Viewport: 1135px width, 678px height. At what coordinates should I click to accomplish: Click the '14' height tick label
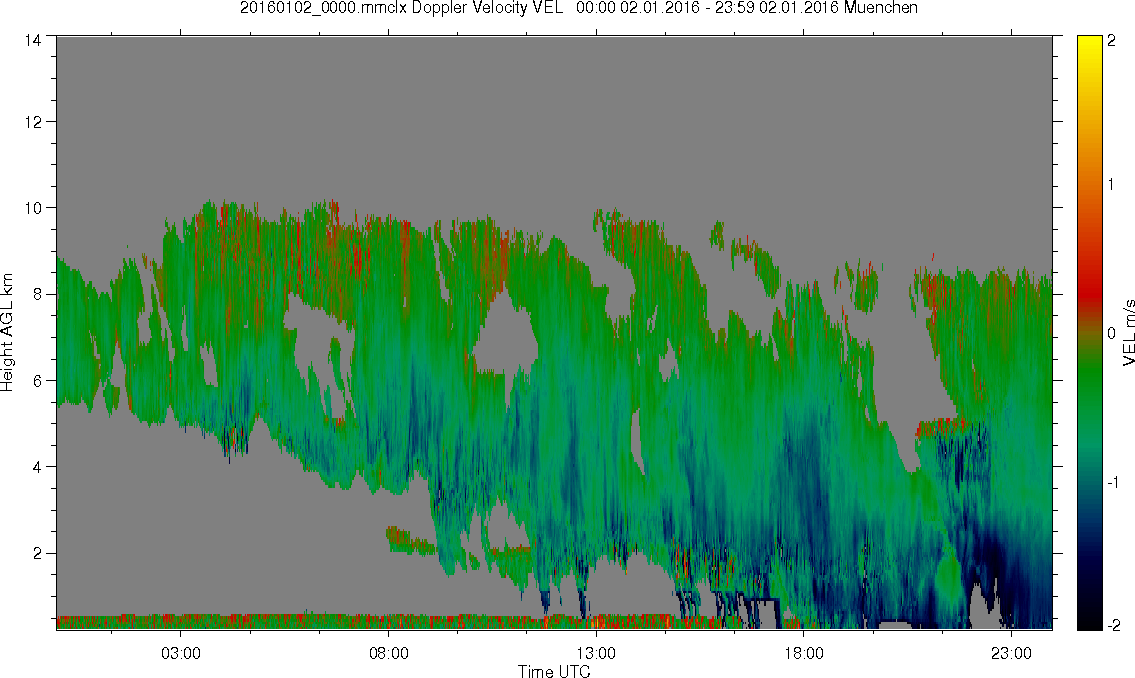tap(32, 41)
